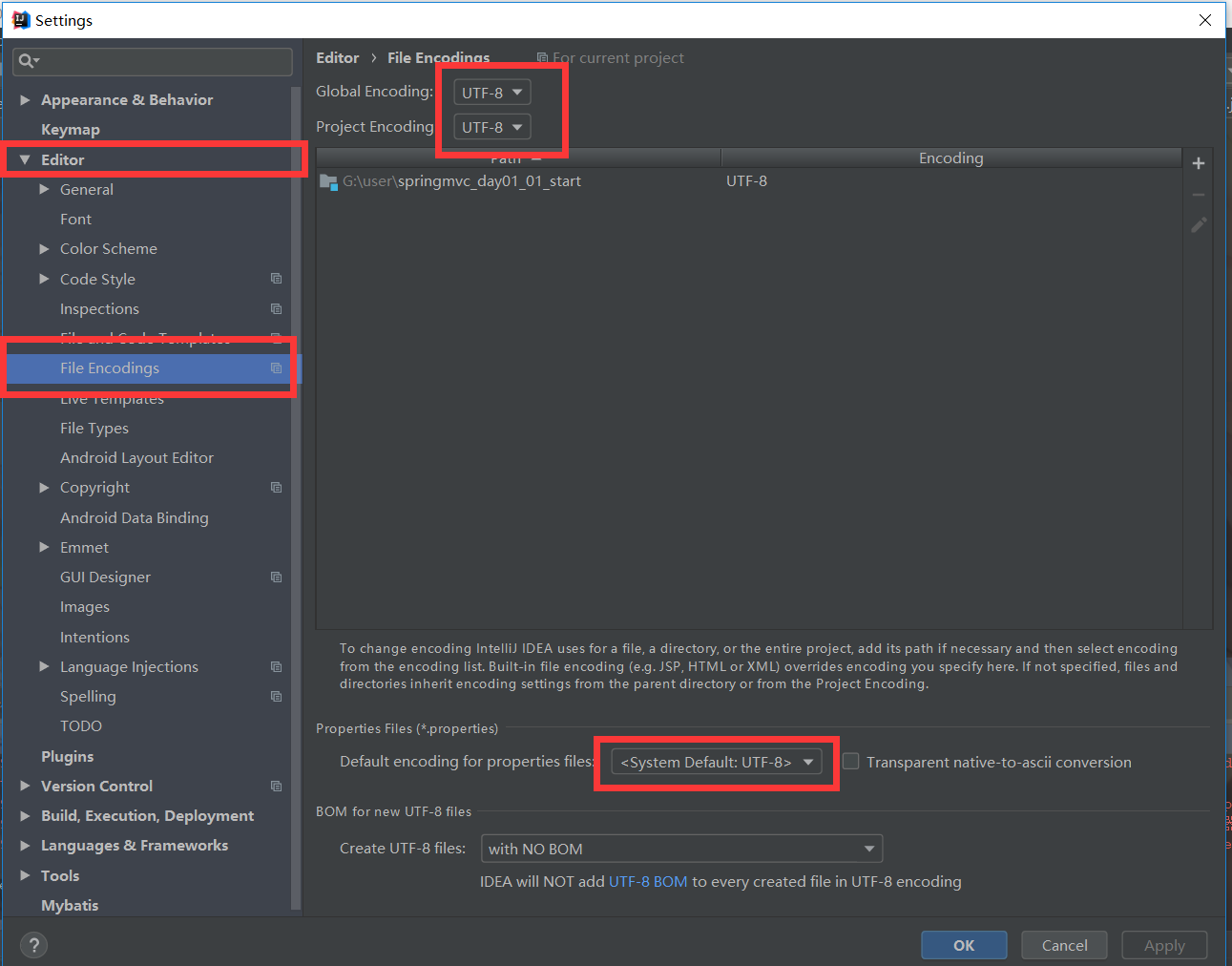Click the project-level icon beside Language Injections

(x=276, y=666)
